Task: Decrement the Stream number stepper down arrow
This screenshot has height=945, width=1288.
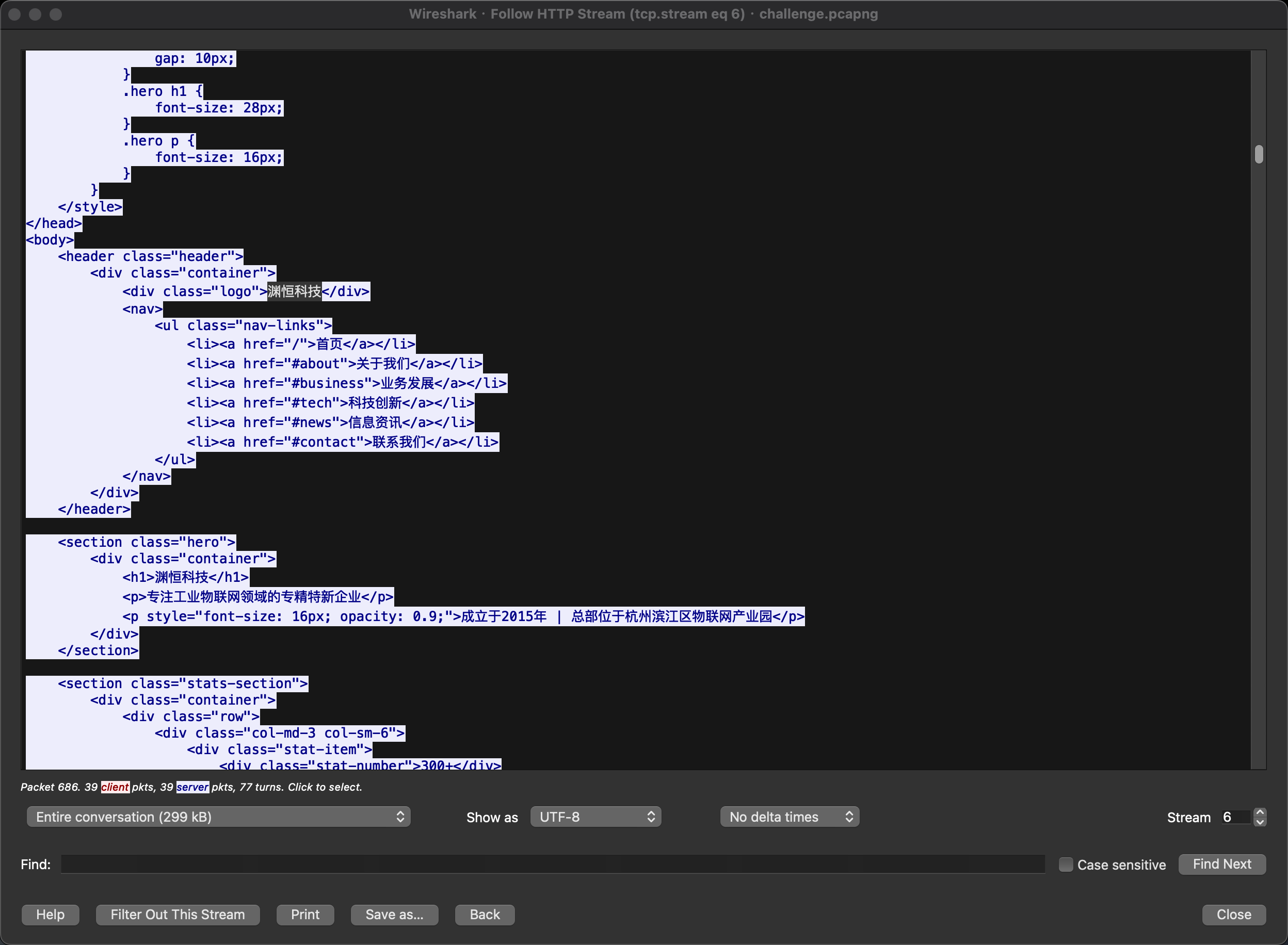Action: 1260,822
